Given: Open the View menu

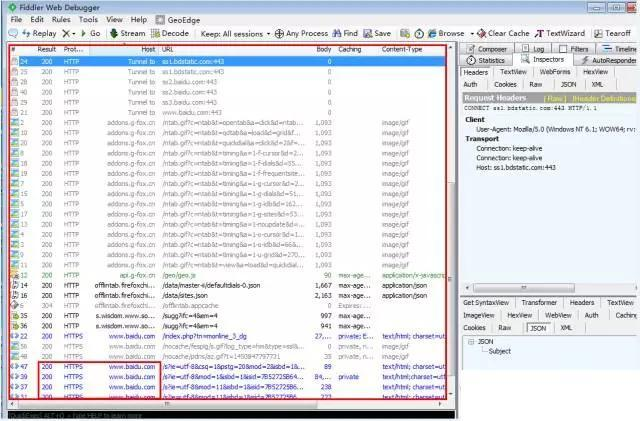Looking at the screenshot, I should pos(114,20).
